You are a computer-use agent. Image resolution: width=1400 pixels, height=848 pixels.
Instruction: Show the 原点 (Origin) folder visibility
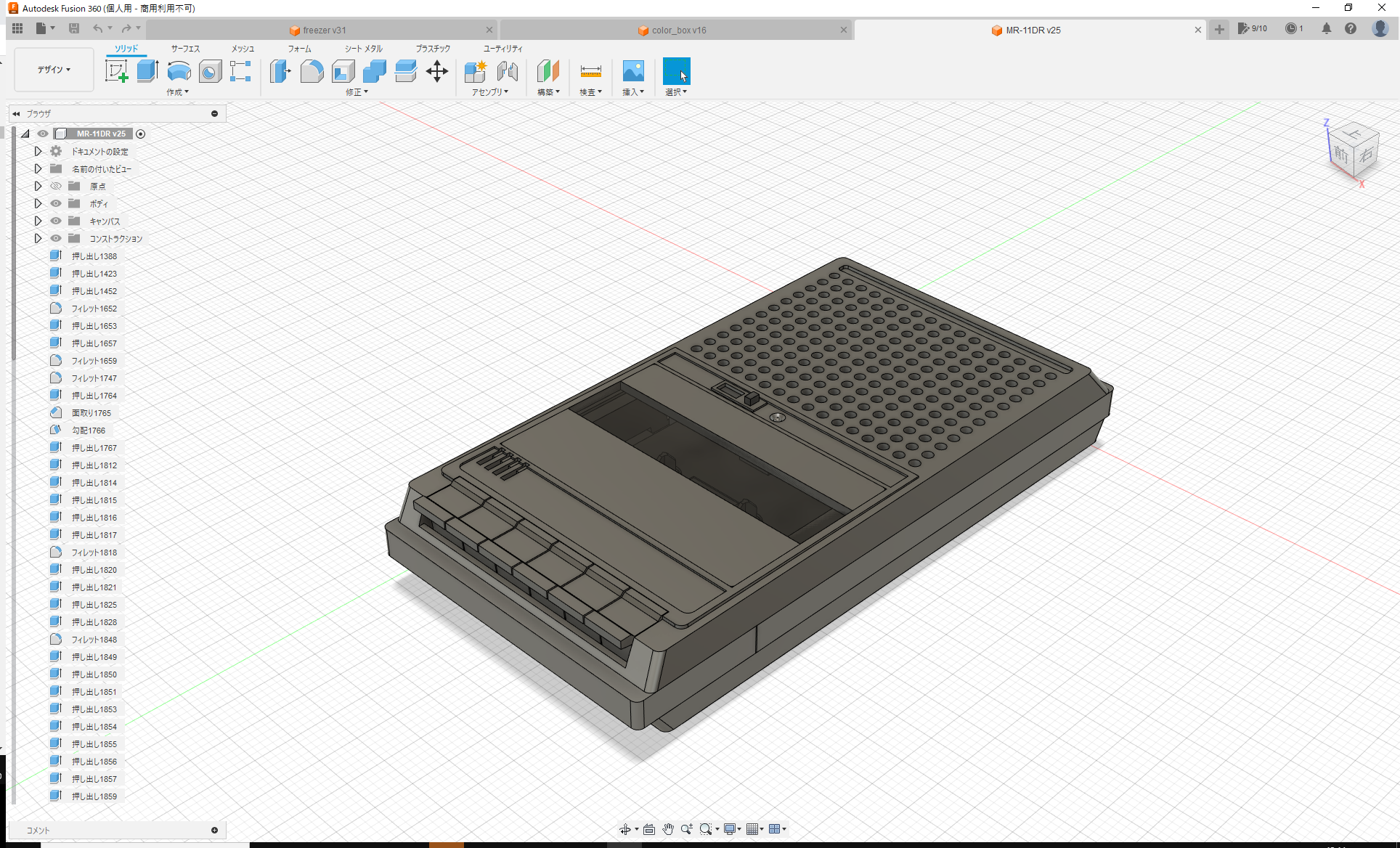[55, 186]
